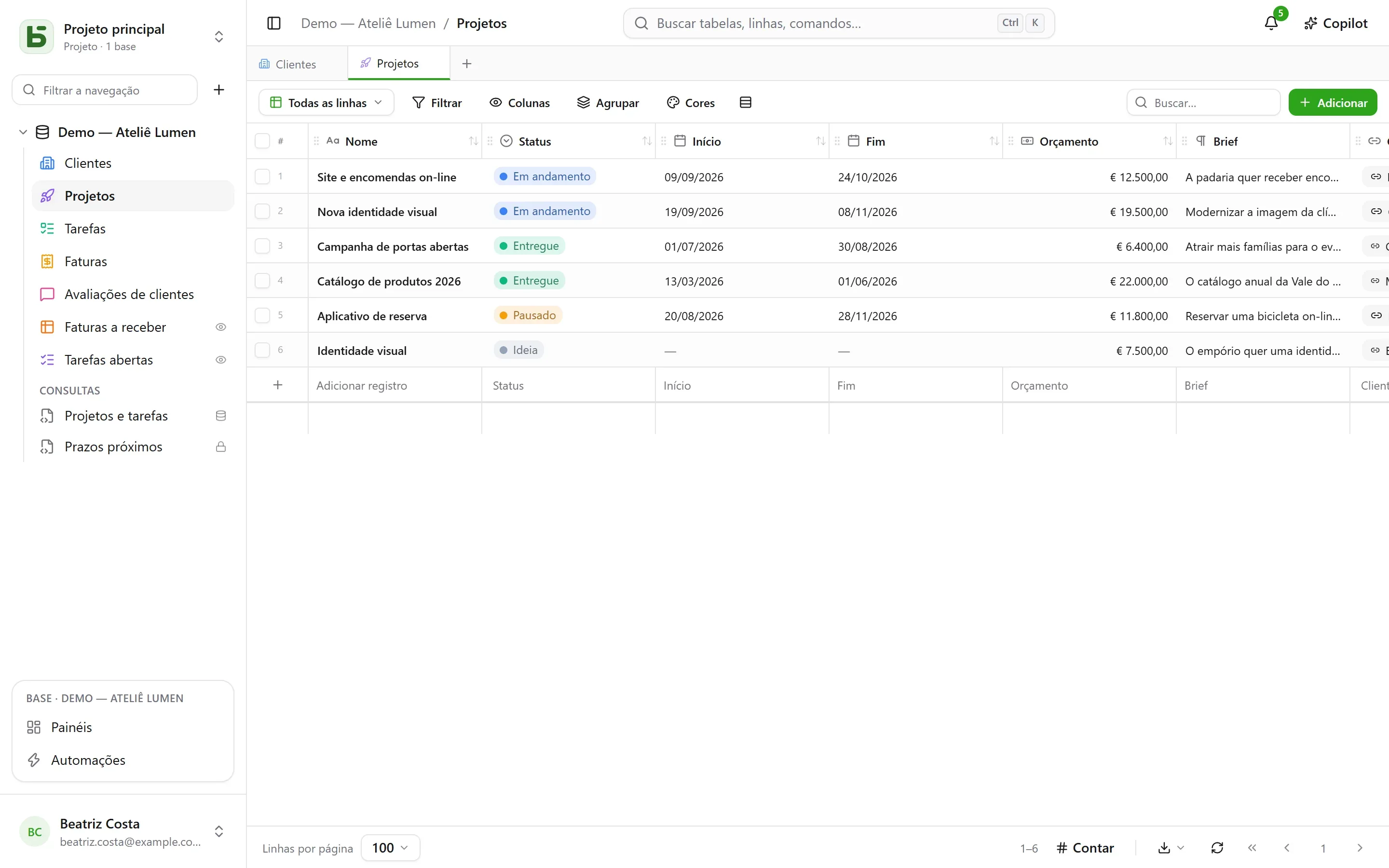Sort by the Nome column arrows
This screenshot has height=868, width=1389.
click(x=473, y=141)
